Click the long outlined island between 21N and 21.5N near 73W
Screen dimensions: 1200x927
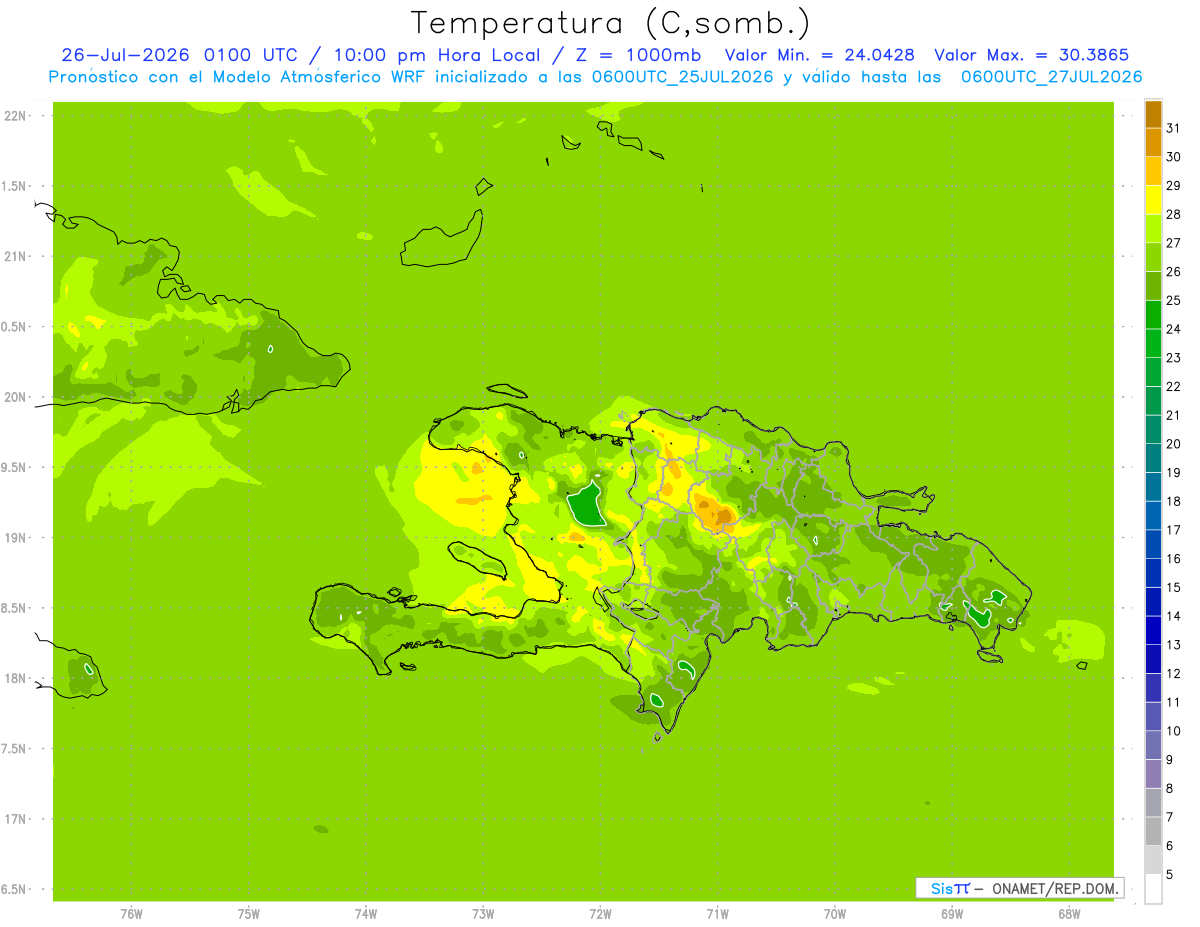click(444, 243)
